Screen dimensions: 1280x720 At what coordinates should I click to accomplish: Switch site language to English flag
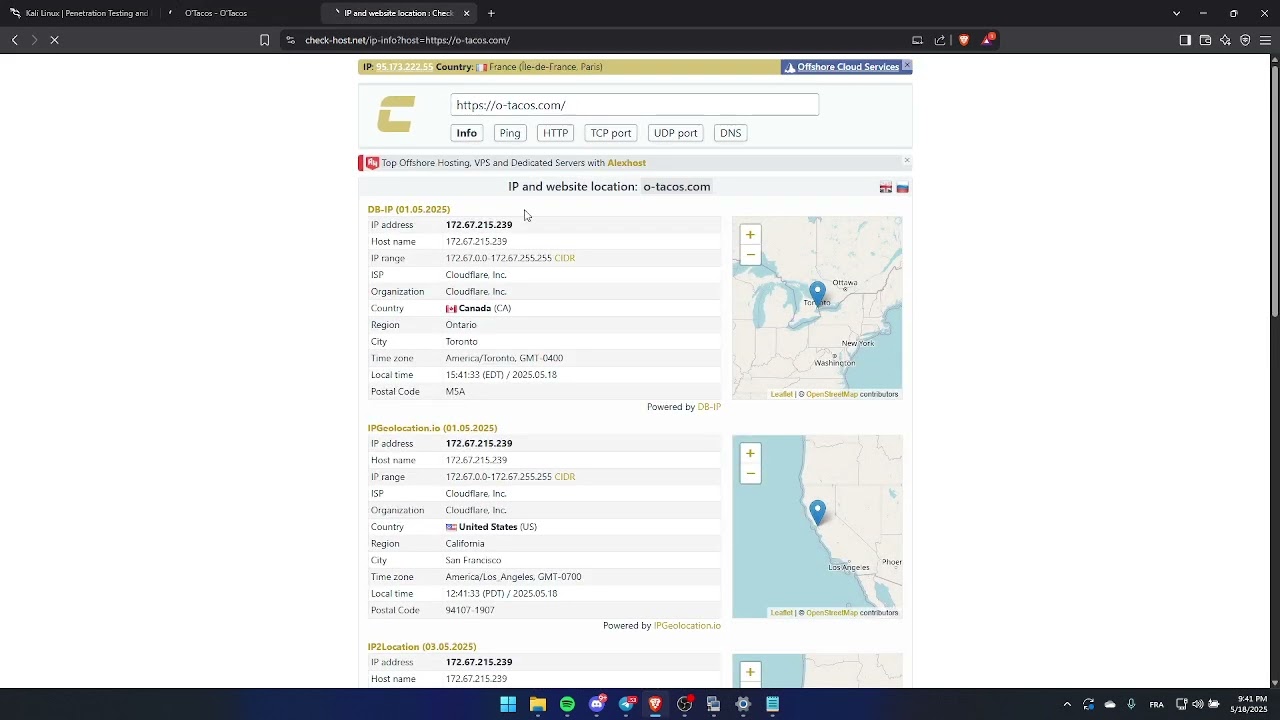point(886,188)
